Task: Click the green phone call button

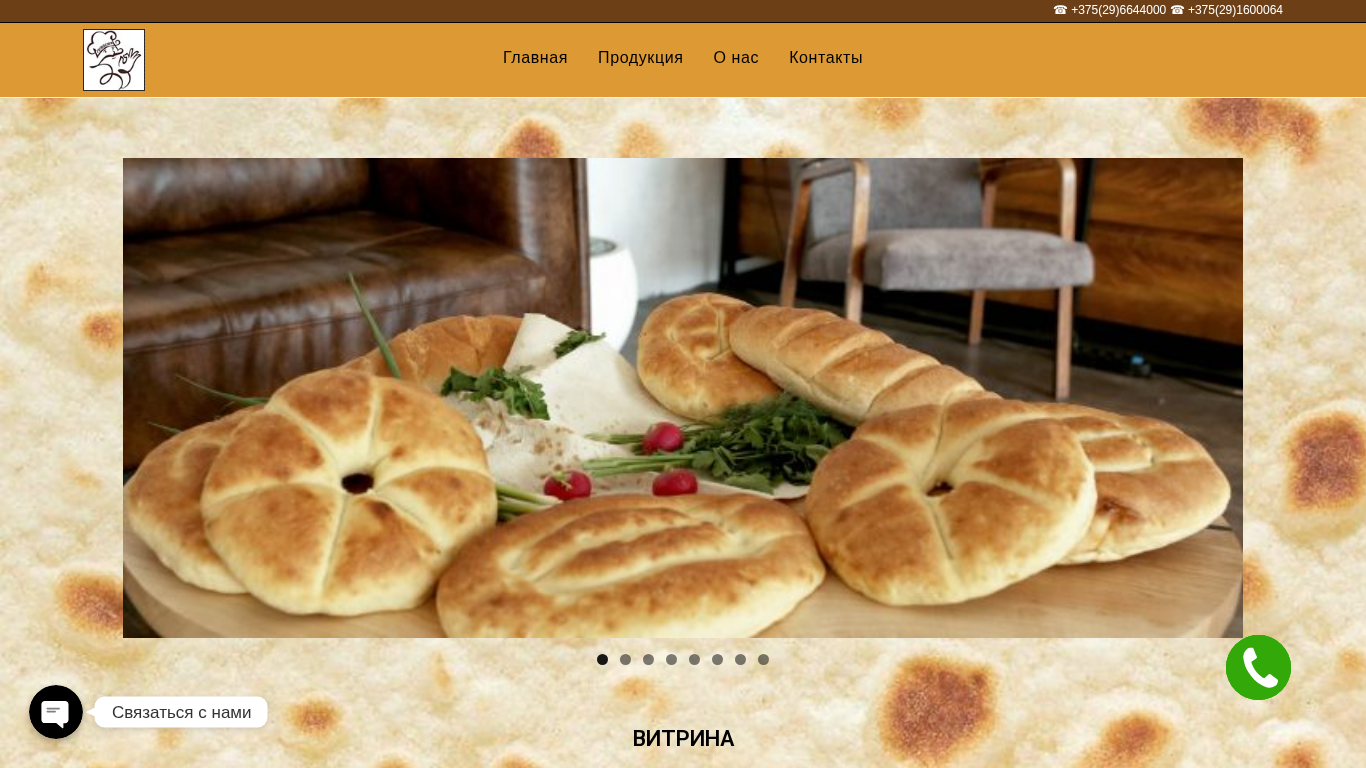Action: (1258, 667)
